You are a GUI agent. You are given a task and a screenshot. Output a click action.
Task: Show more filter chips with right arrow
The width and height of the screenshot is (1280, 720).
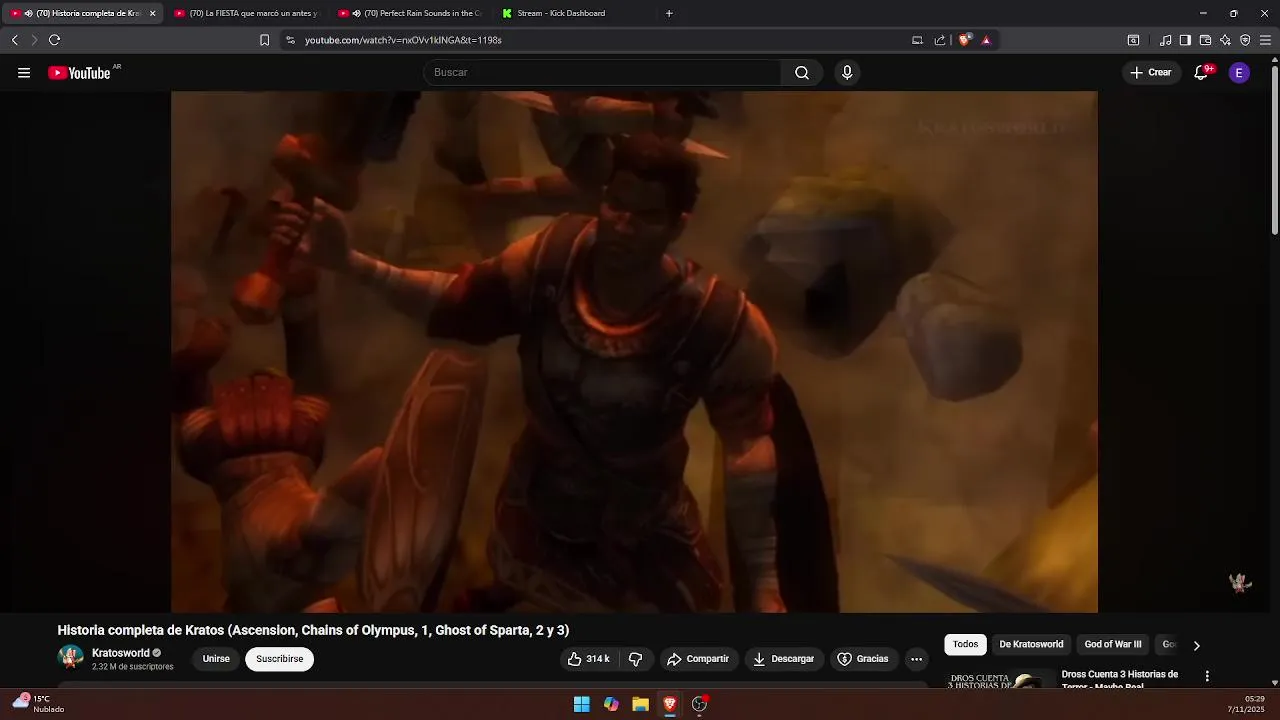click(1196, 645)
